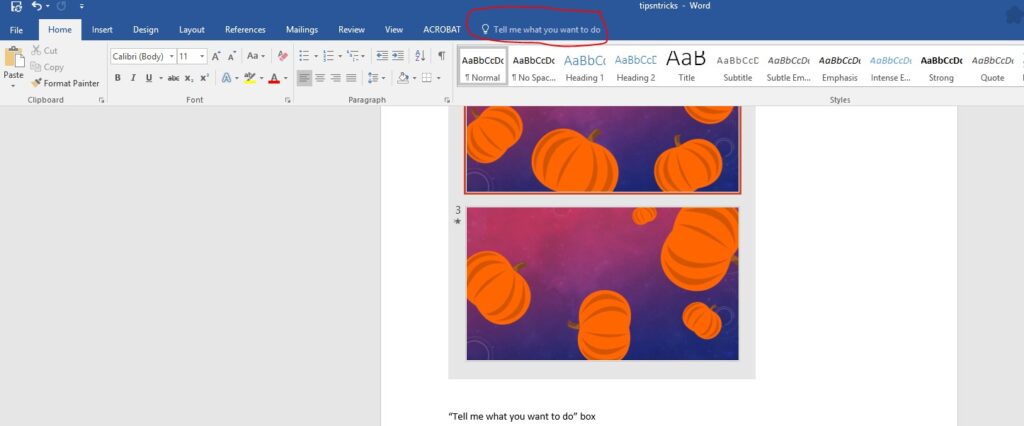This screenshot has width=1024, height=426.
Task: Switch to the Insert tab
Action: pyautogui.click(x=102, y=30)
